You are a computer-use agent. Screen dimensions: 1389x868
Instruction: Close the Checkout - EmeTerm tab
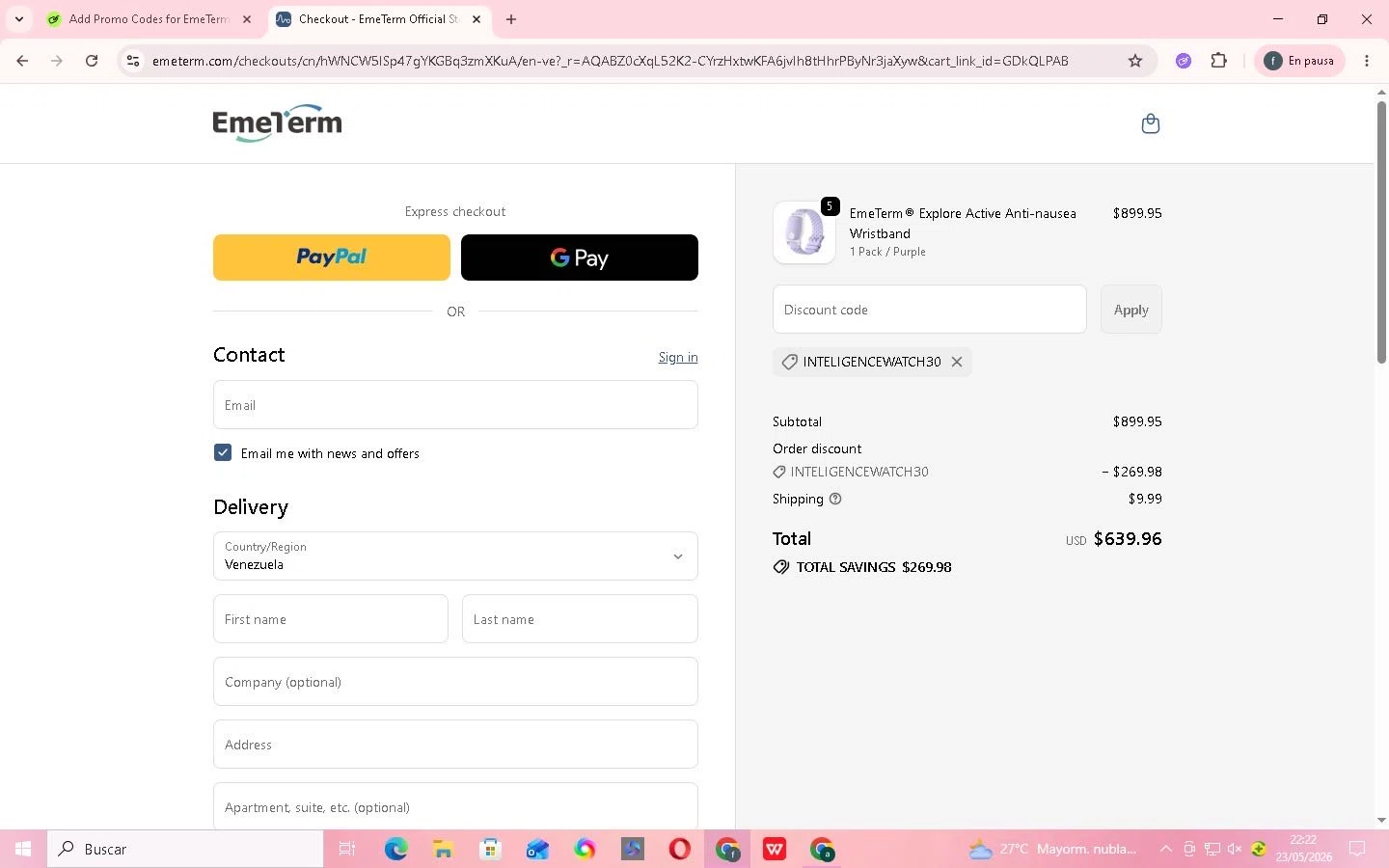tap(477, 19)
